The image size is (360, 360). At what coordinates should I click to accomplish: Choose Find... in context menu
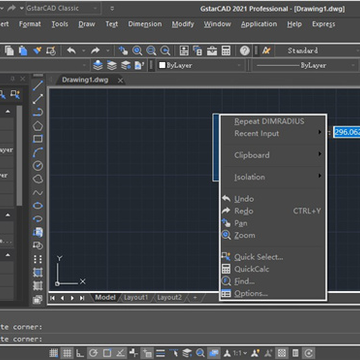[x=273, y=281]
